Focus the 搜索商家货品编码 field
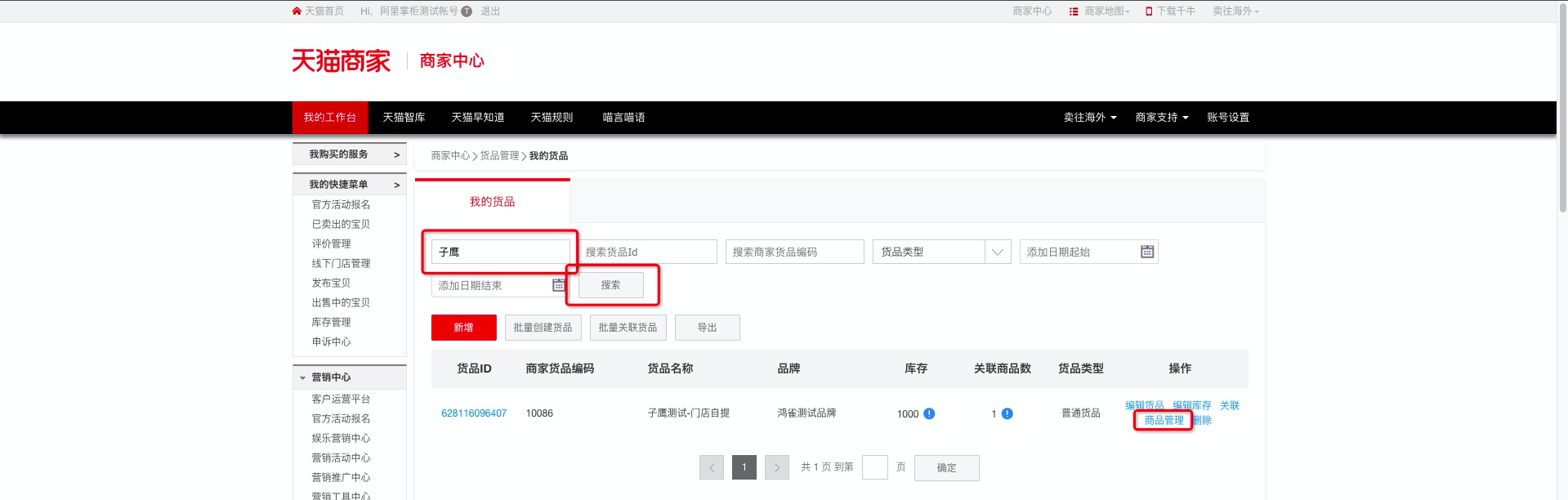The image size is (1568, 500). 795,252
